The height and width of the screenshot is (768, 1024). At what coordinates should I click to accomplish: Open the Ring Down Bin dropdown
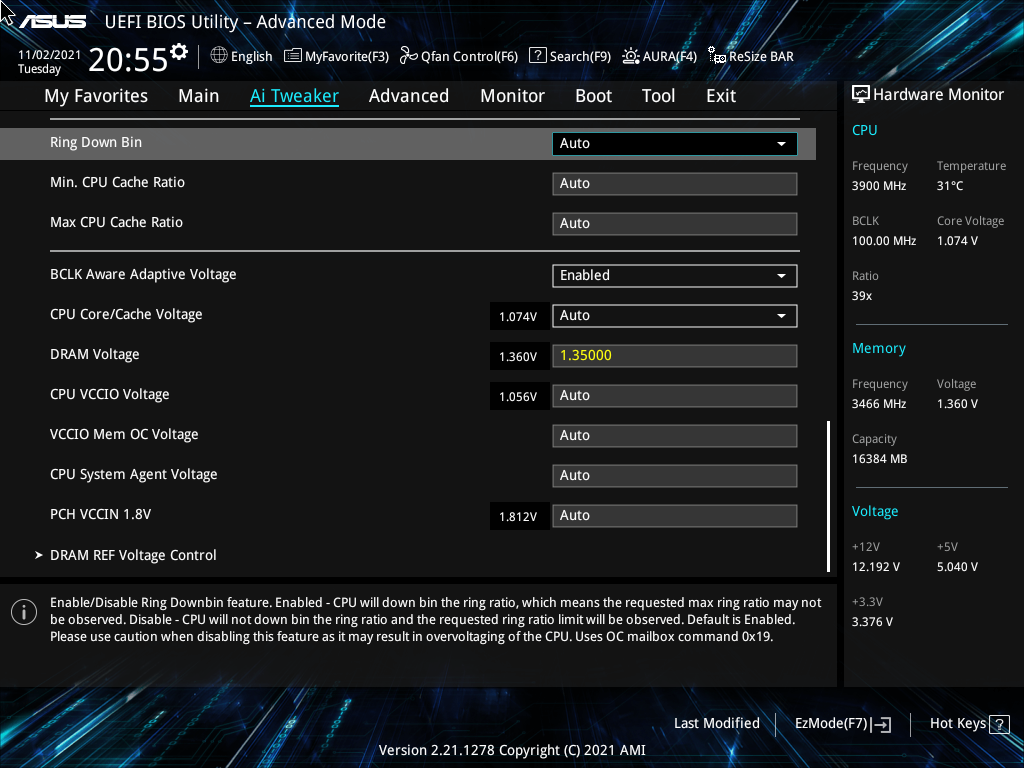675,144
